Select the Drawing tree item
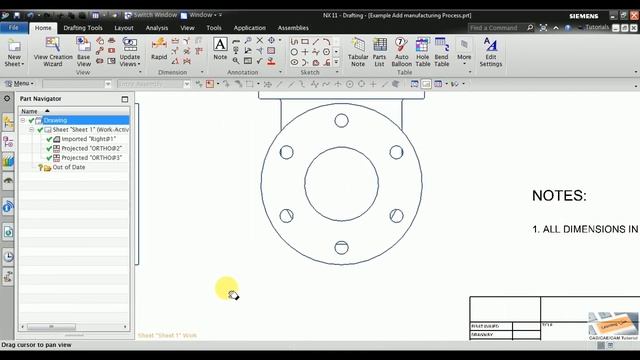Screen dimensions: 640x360 point(55,120)
